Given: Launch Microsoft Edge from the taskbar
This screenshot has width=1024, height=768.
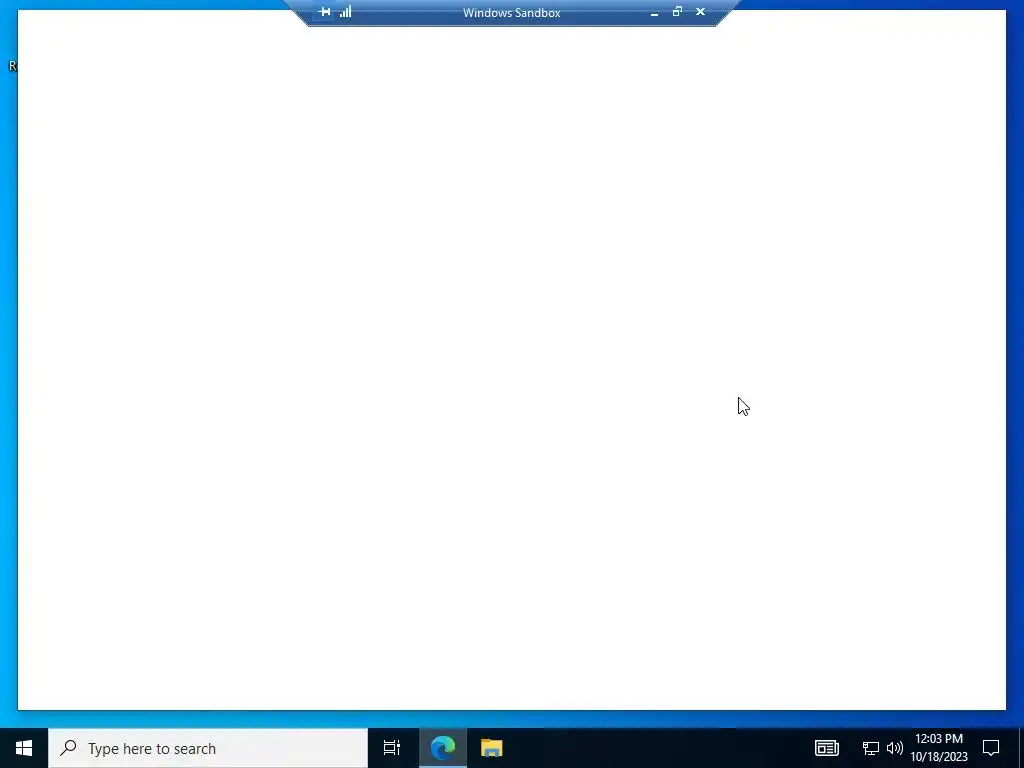Looking at the screenshot, I should click(443, 748).
